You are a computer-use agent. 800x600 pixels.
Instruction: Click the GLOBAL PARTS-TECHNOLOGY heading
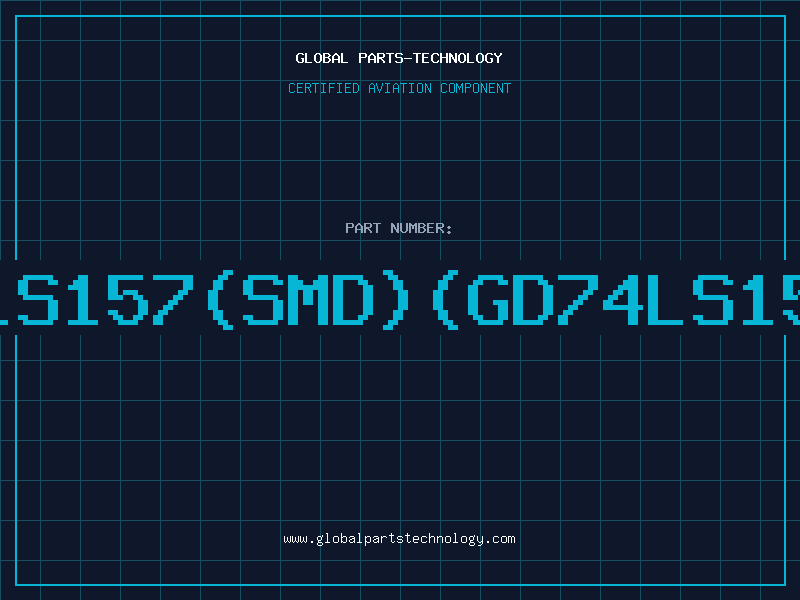pyautogui.click(x=399, y=58)
